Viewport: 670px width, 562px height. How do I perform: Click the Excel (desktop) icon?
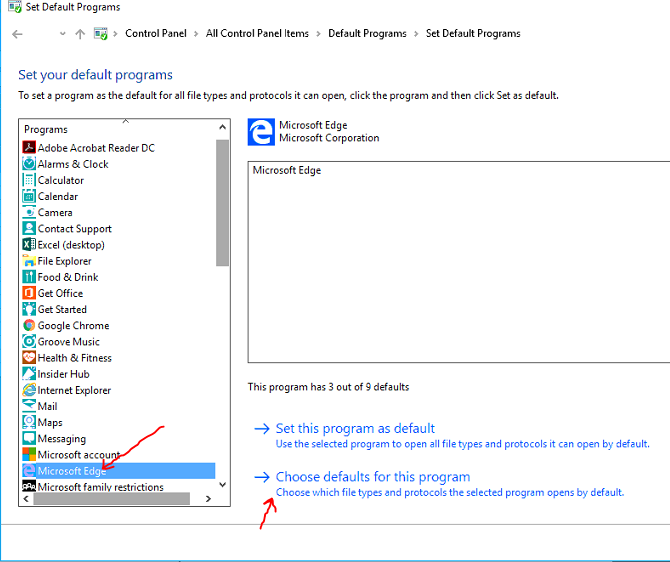[29, 244]
